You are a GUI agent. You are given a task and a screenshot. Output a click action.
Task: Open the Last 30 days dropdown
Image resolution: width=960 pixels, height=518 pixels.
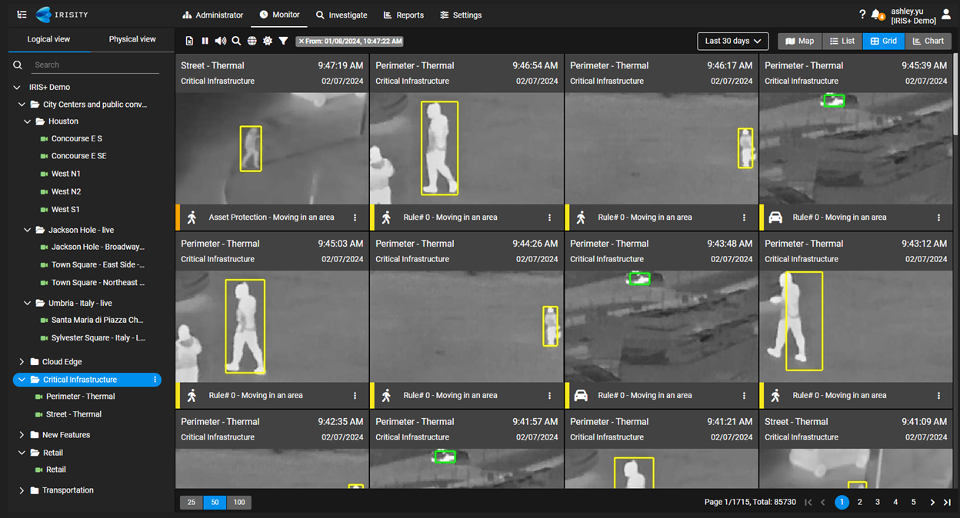click(x=732, y=41)
